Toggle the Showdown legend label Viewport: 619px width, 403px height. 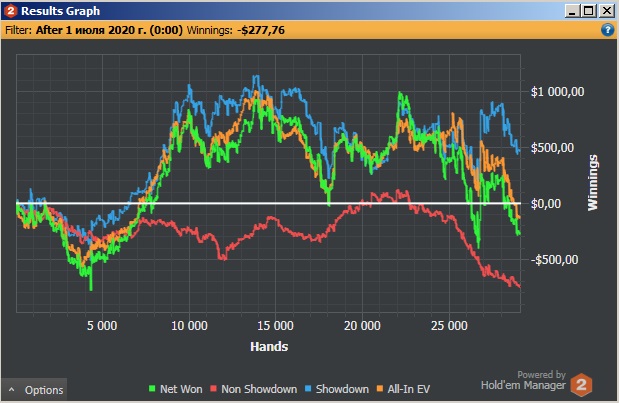(x=342, y=389)
